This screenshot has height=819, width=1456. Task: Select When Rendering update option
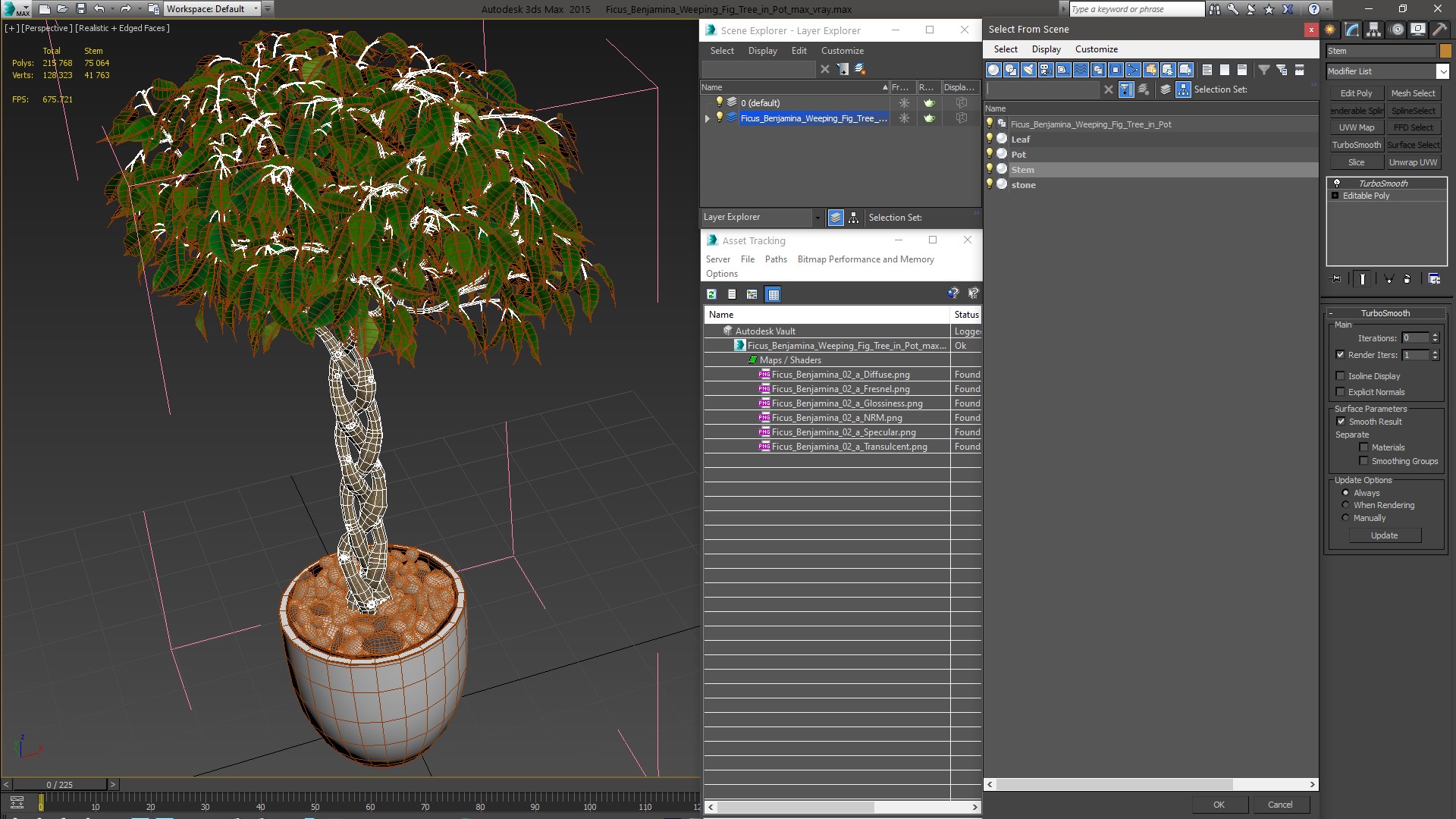click(x=1346, y=505)
